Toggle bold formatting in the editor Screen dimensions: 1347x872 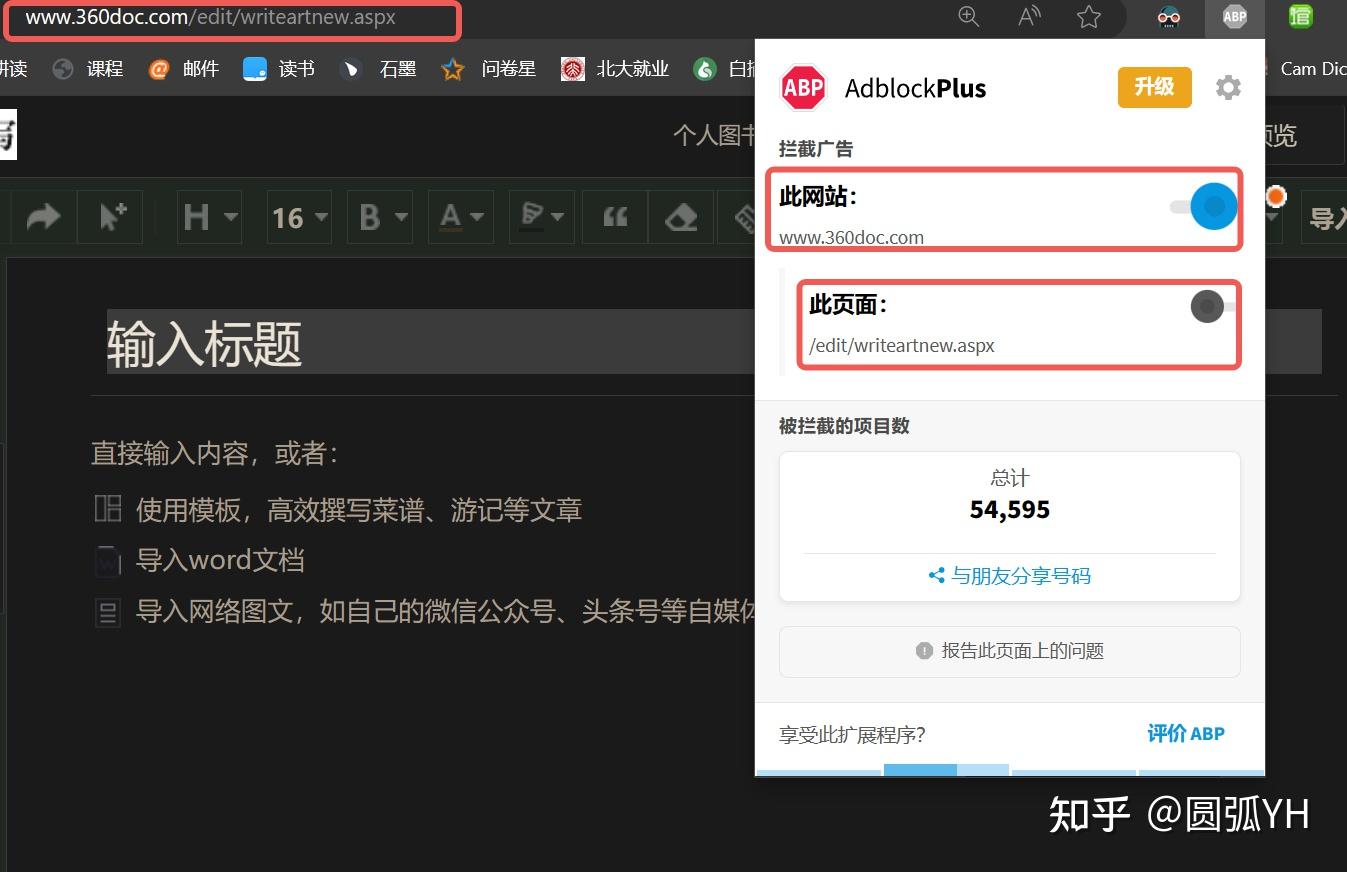[371, 216]
